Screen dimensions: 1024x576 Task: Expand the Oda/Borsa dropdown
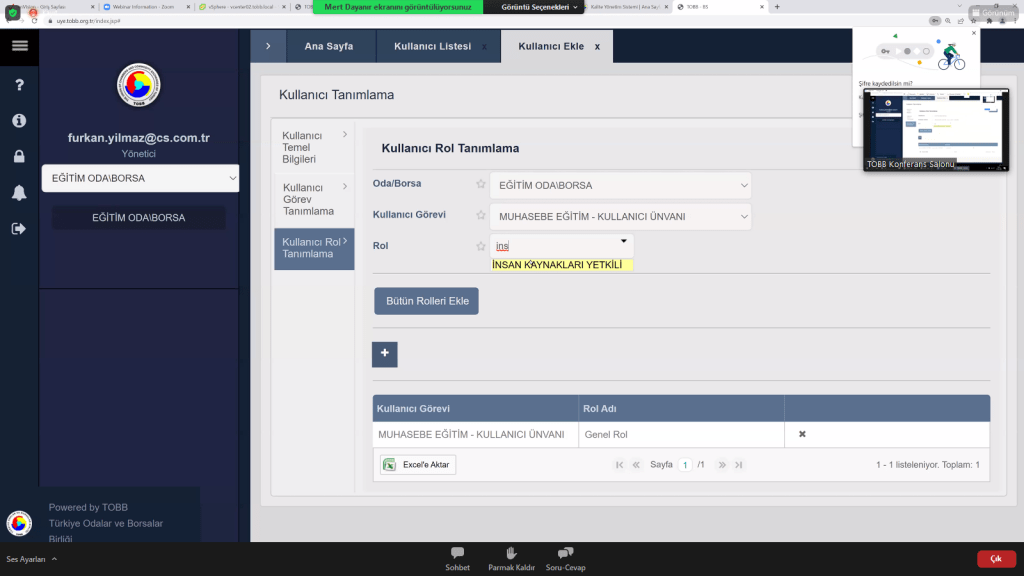[620, 185]
